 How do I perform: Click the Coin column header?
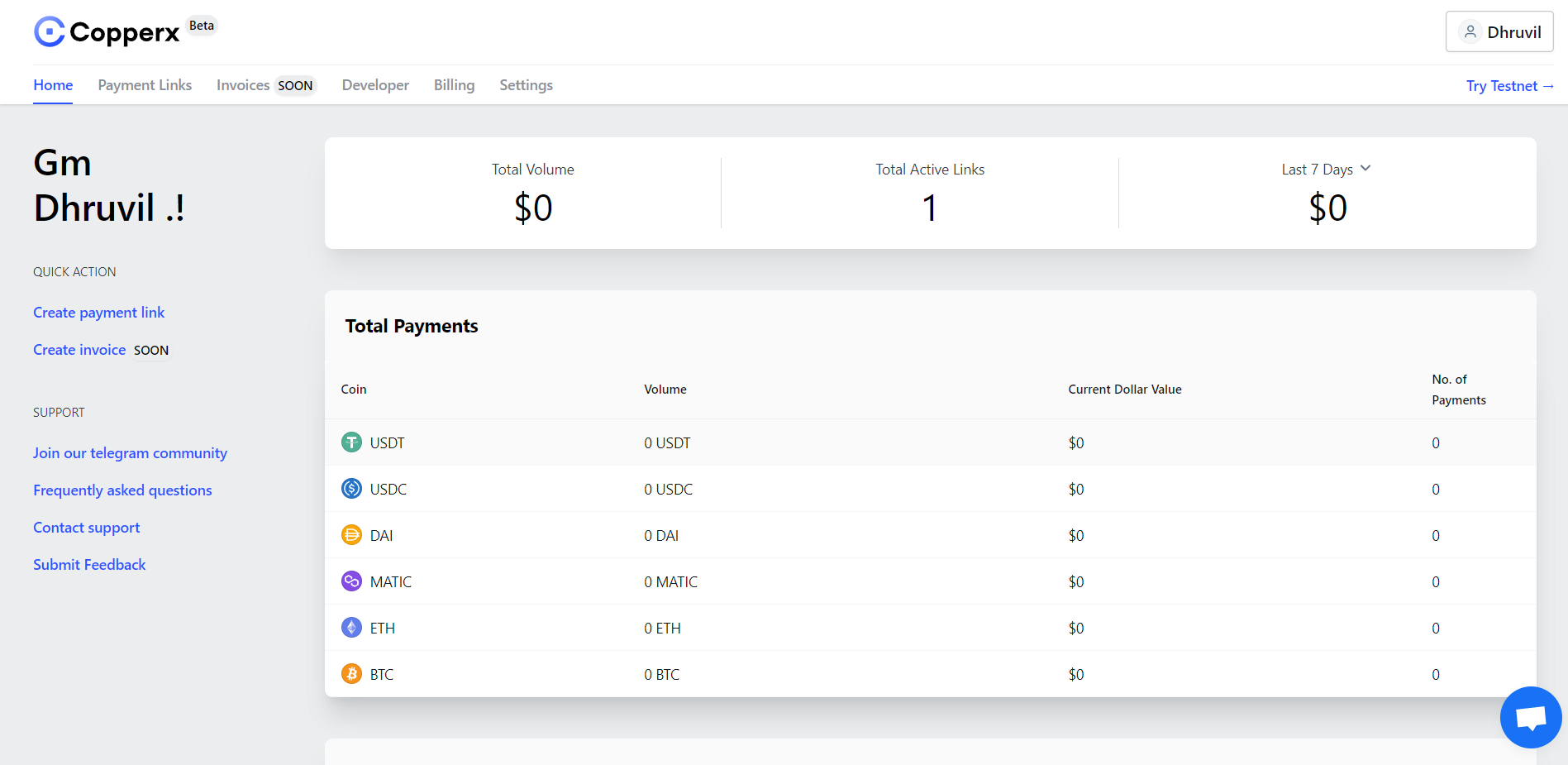tap(354, 390)
